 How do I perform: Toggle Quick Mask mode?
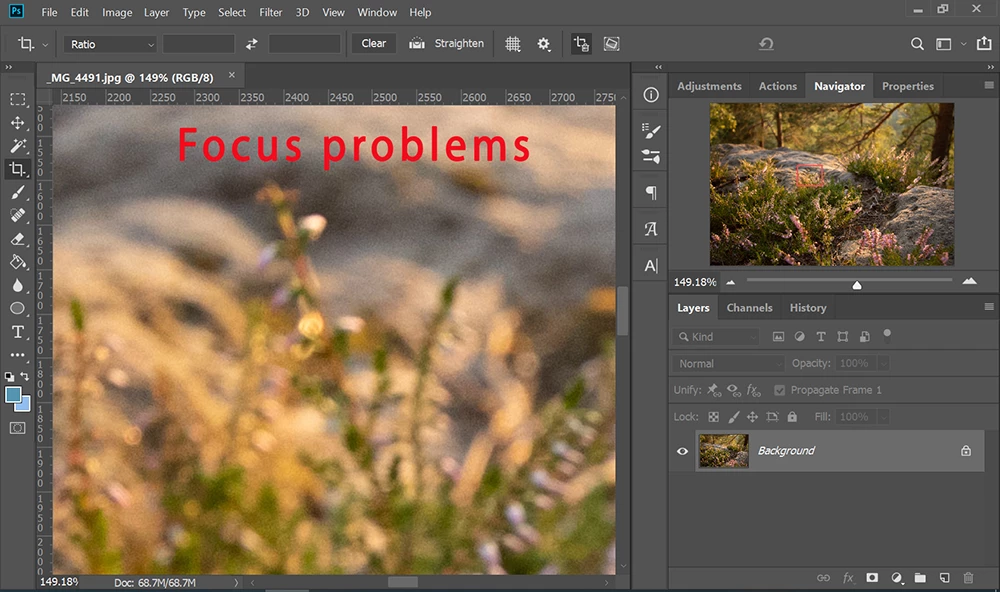[x=18, y=427]
